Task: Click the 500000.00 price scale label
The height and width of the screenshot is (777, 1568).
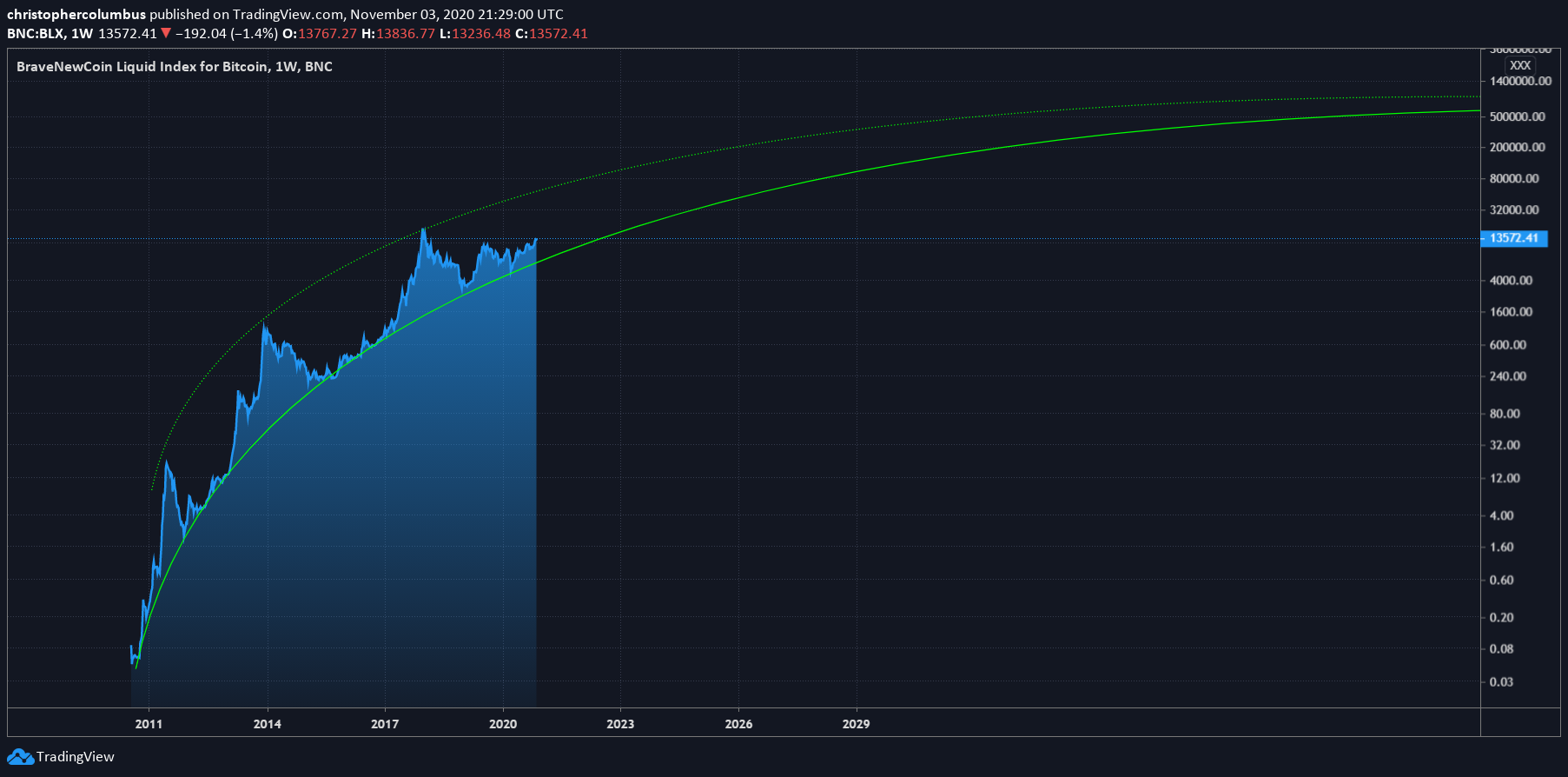Action: tap(1518, 116)
